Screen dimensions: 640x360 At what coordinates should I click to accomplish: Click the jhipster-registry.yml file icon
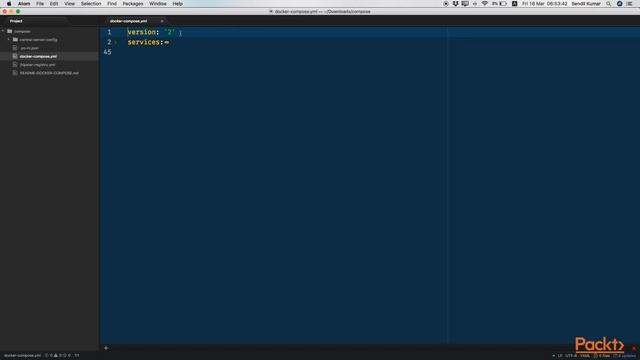coord(15,64)
